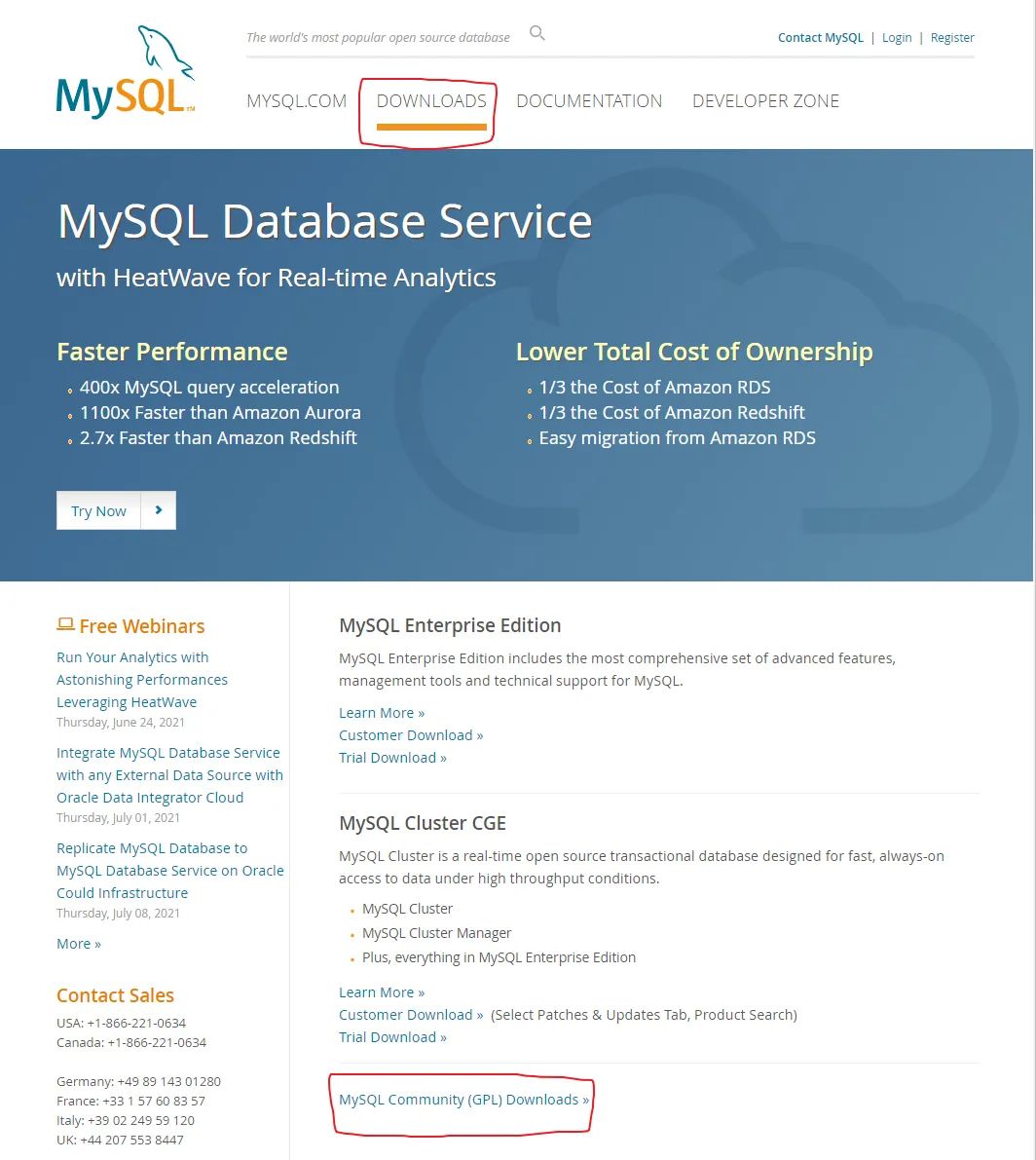Click Customer Download under MySQL Cluster CGE
Screen dimensions: 1036x1160
point(410,1014)
